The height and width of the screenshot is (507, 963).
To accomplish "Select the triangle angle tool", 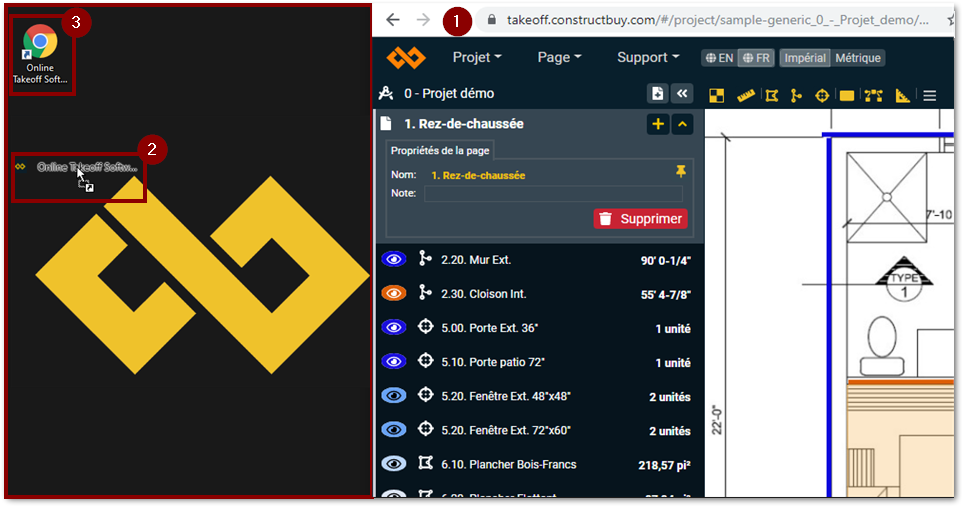I will pos(903,96).
